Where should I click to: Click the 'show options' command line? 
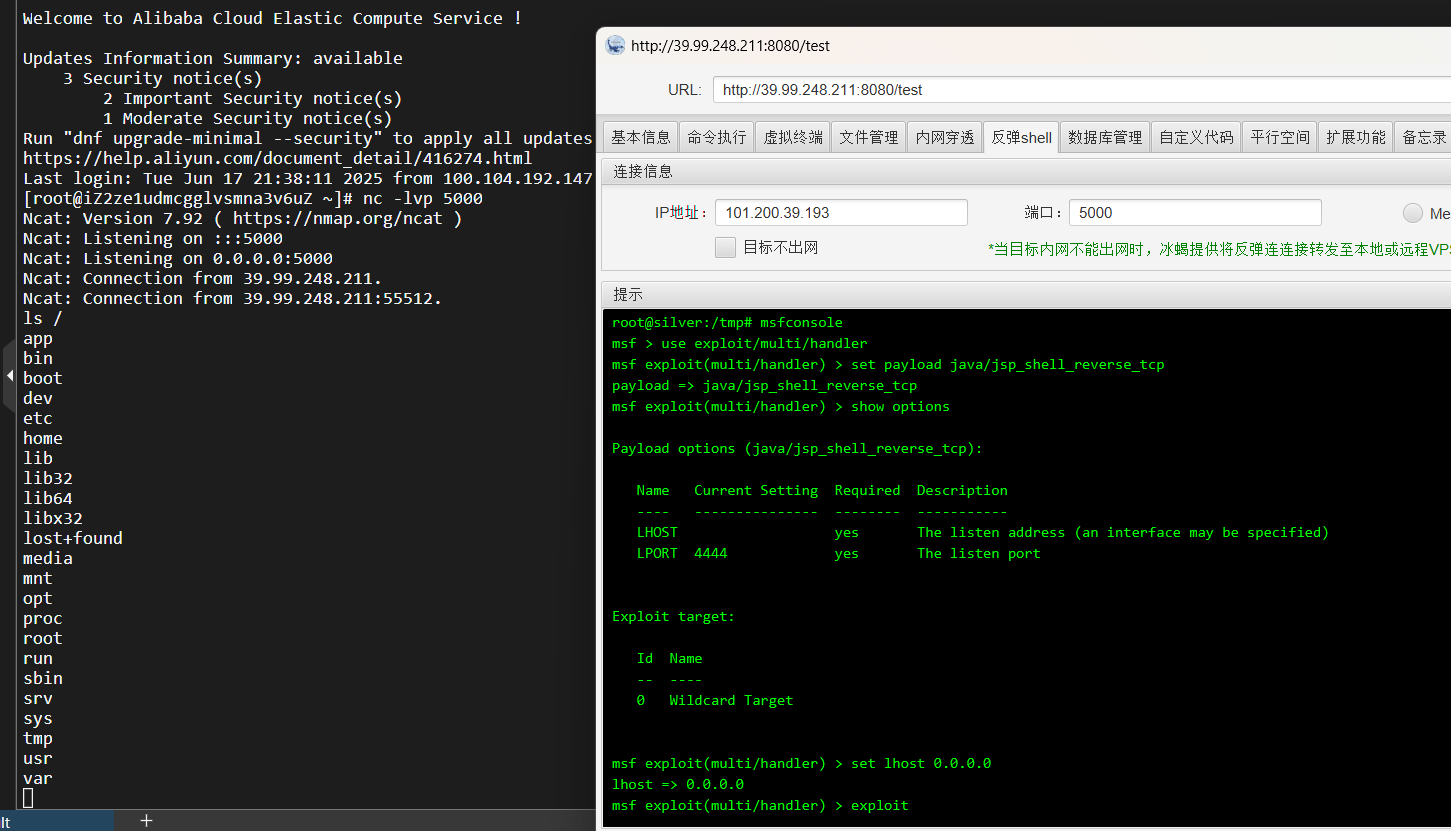tap(781, 406)
